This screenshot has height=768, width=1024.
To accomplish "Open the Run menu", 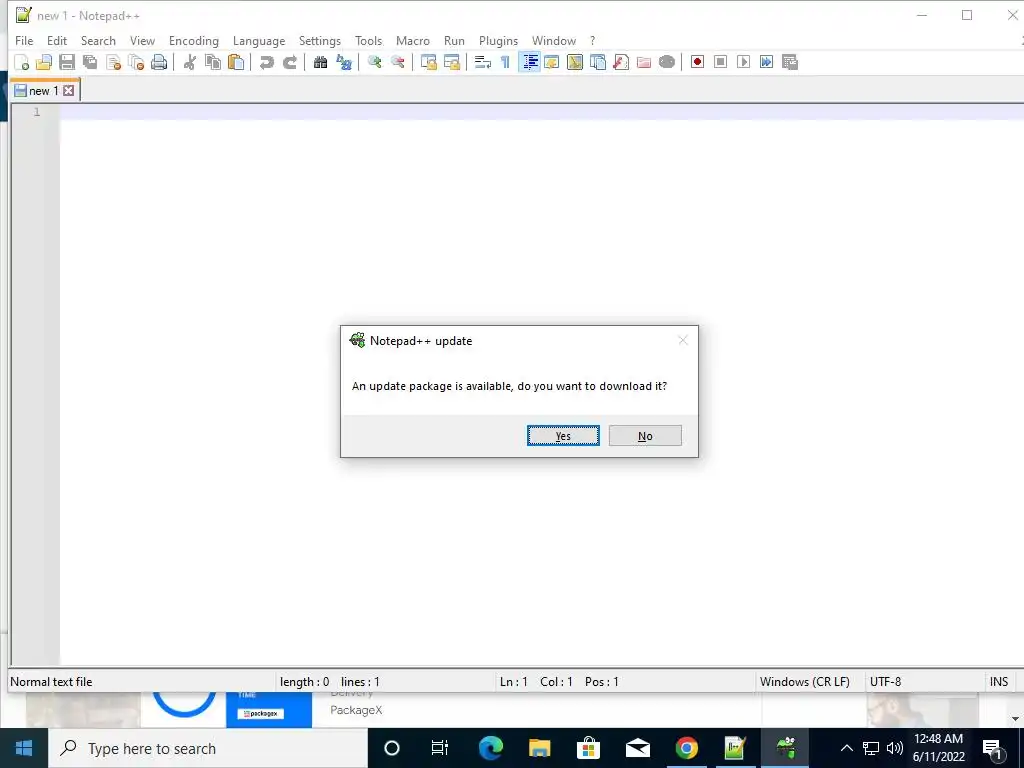I will 454,40.
